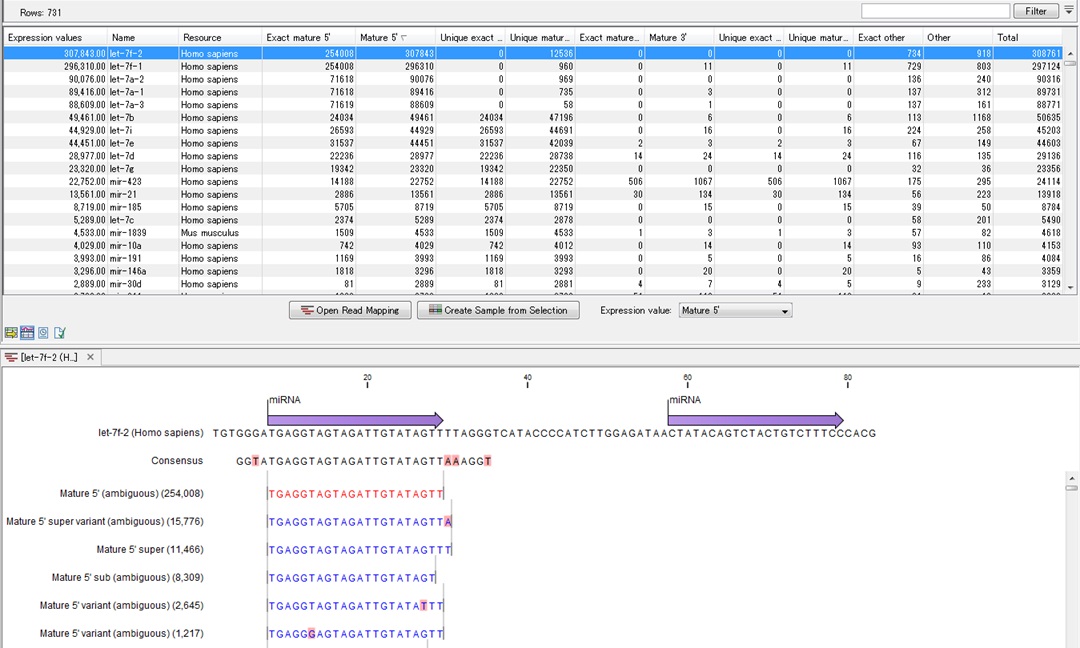
Task: Click the yellow-arrow grid view icon
Action: [11, 333]
